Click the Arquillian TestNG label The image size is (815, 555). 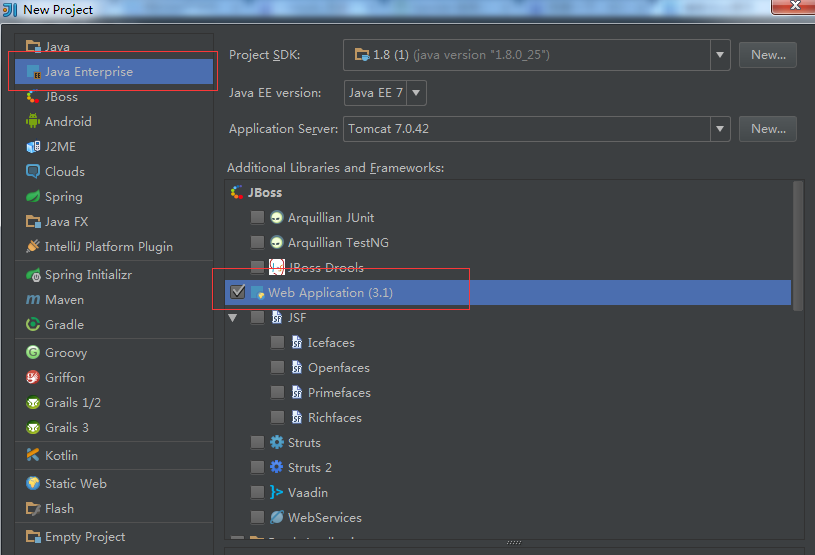pyautogui.click(x=338, y=243)
